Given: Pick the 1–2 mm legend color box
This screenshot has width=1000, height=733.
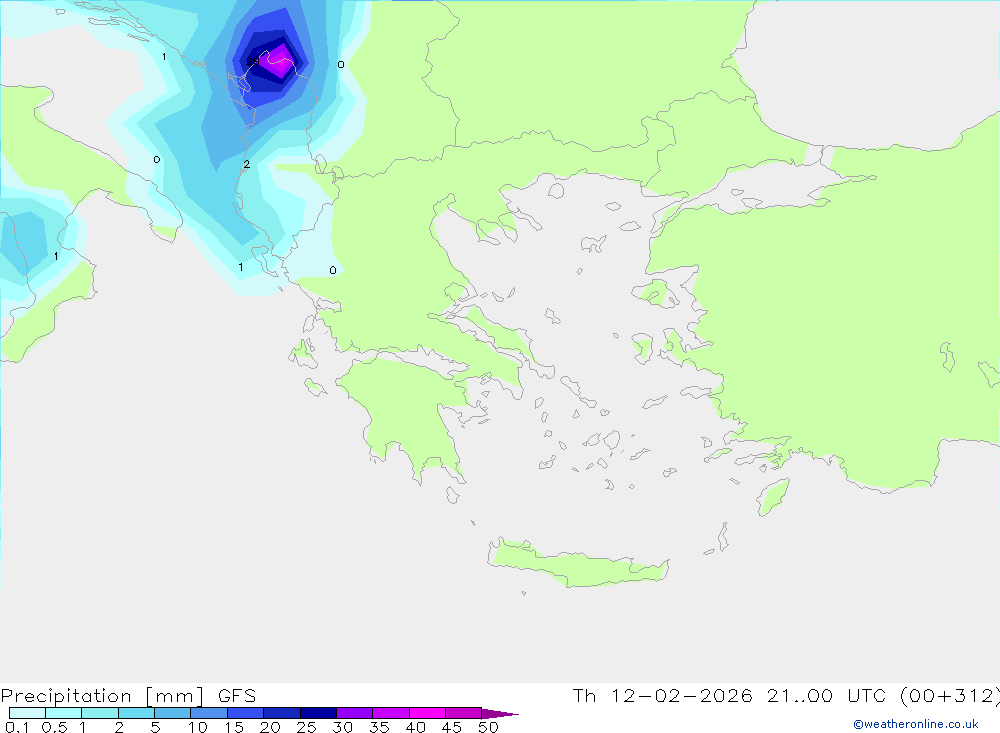Looking at the screenshot, I should (x=99, y=713).
